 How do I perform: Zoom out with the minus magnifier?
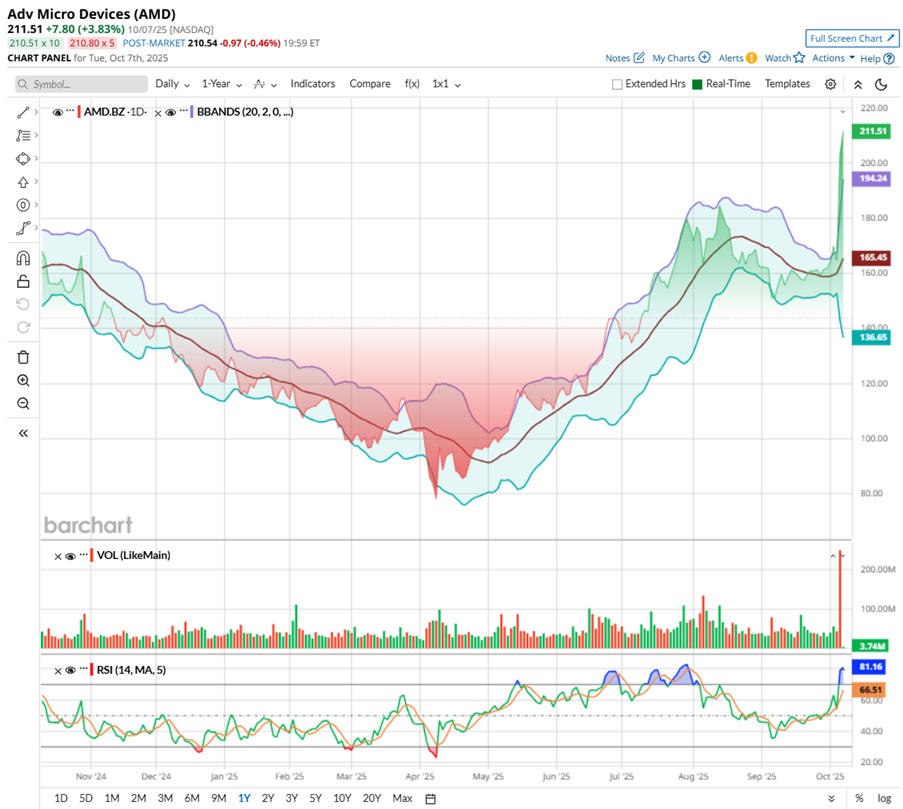tap(23, 404)
